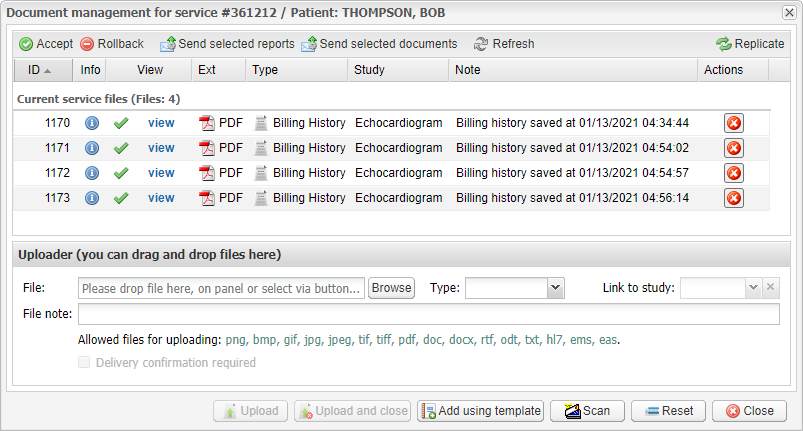Click note saved at 04:54:57
803x431 pixels.
pos(572,173)
